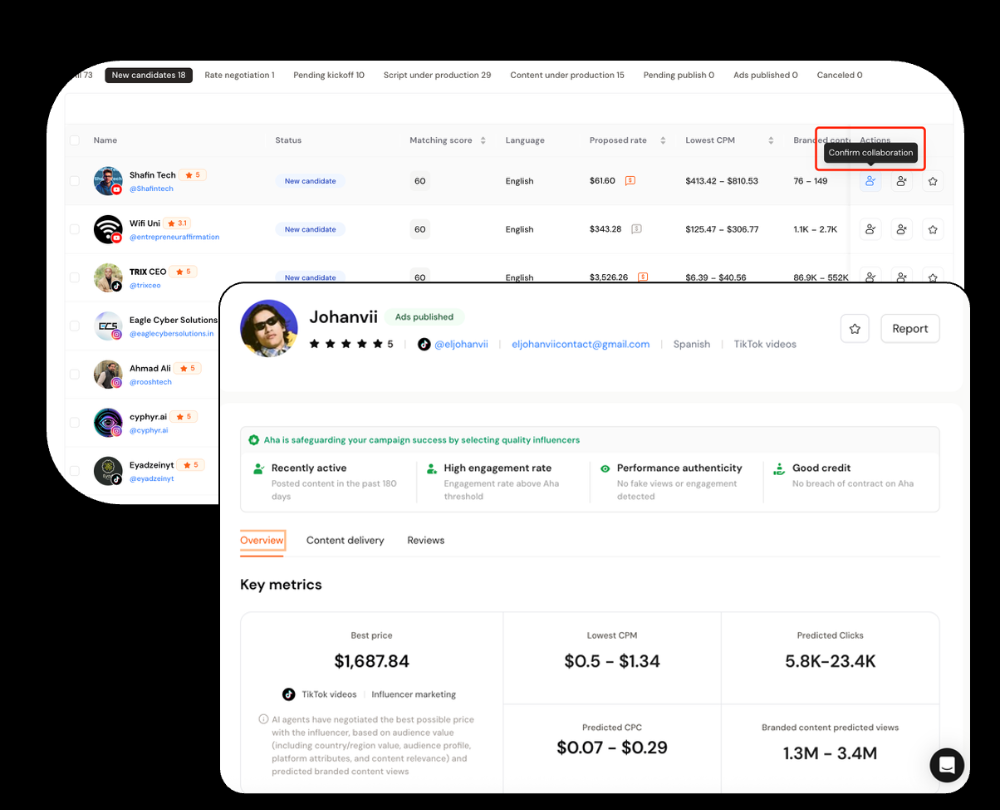Open the Script under production tab

437,74
